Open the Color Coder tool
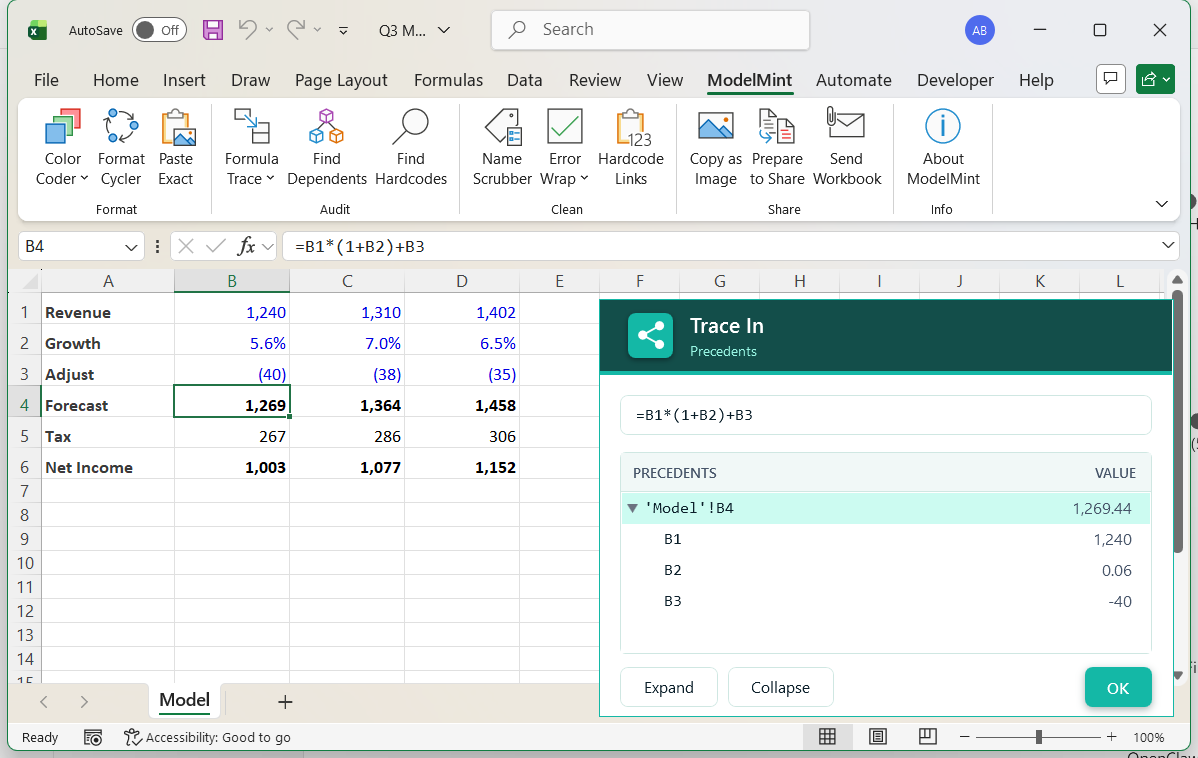1198x758 pixels. (x=62, y=148)
